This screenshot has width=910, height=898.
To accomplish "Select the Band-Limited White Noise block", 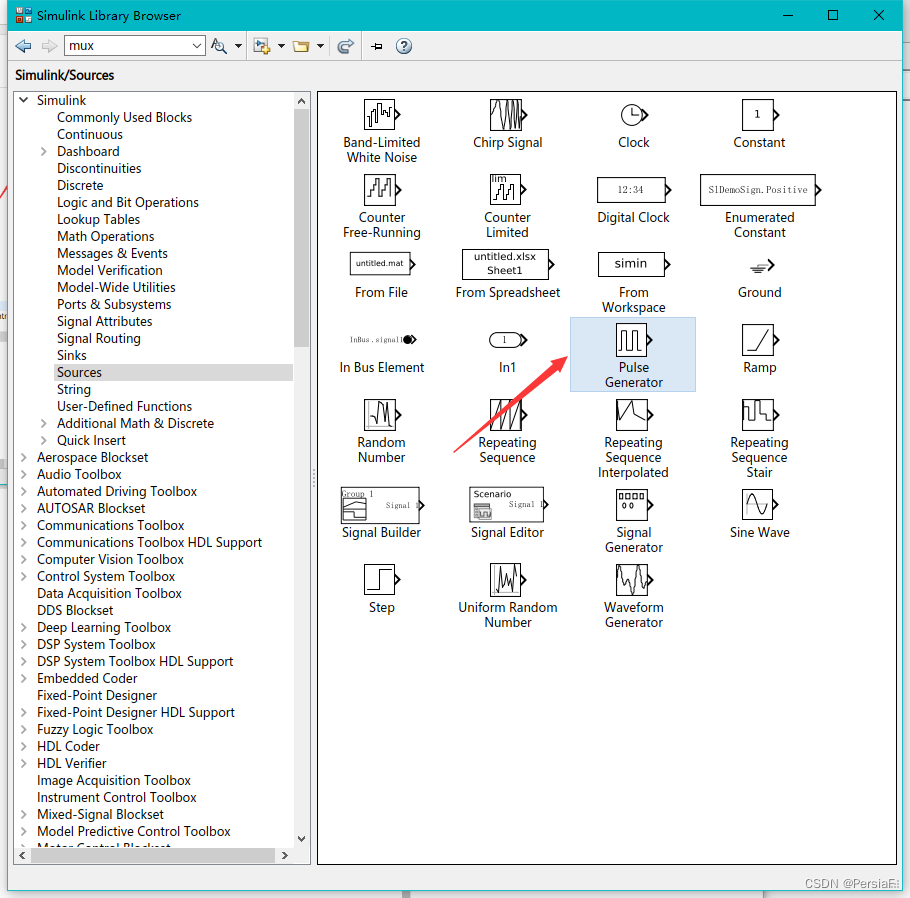I will click(381, 131).
